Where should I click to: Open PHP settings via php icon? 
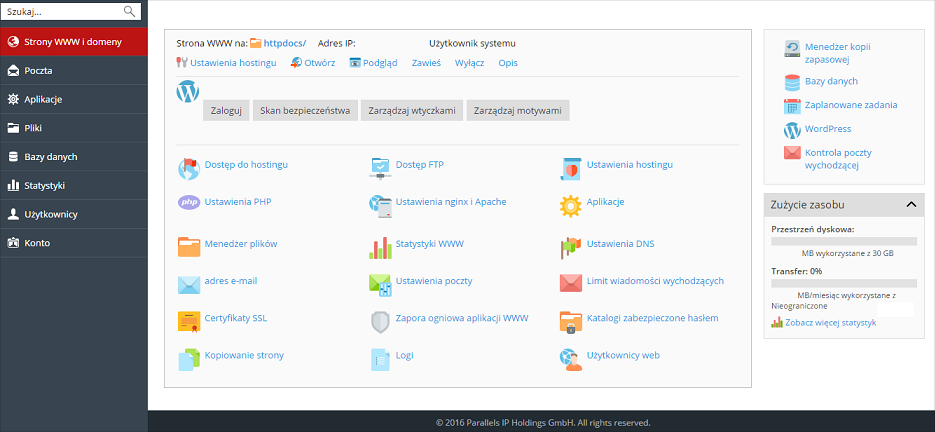click(x=189, y=202)
